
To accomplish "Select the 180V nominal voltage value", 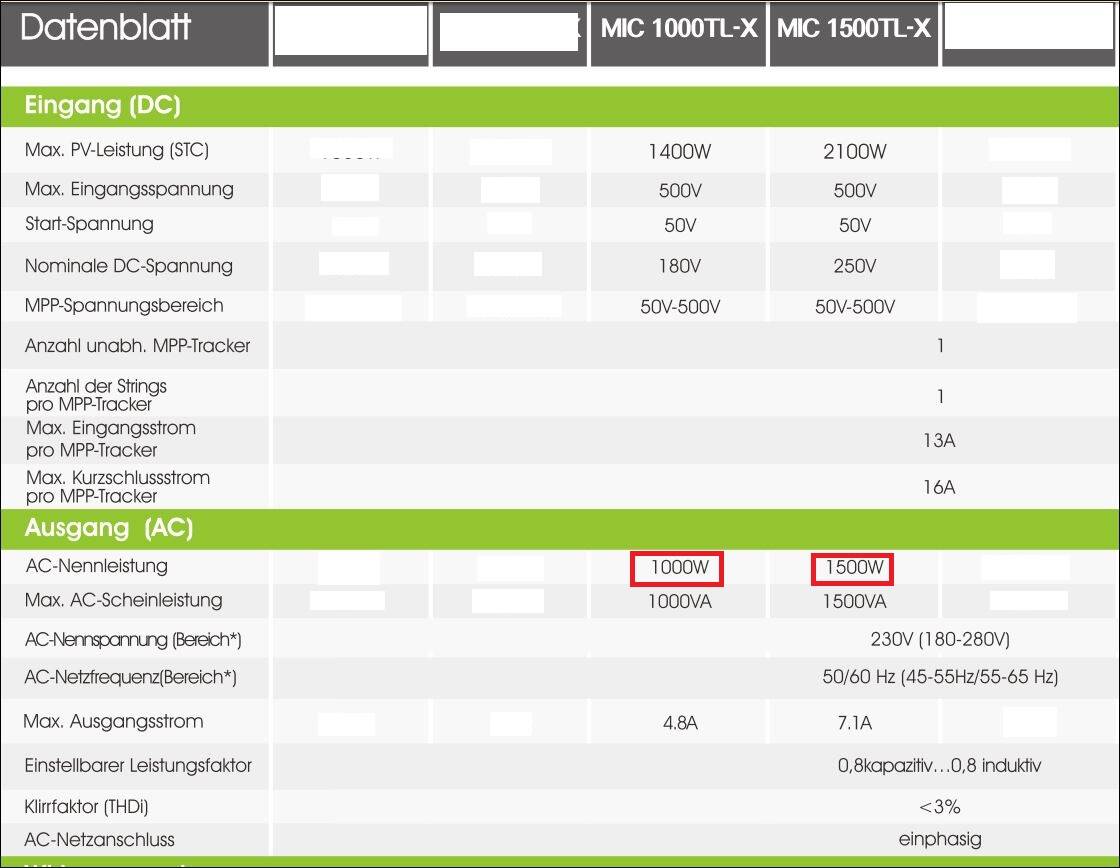I will coord(680,266).
